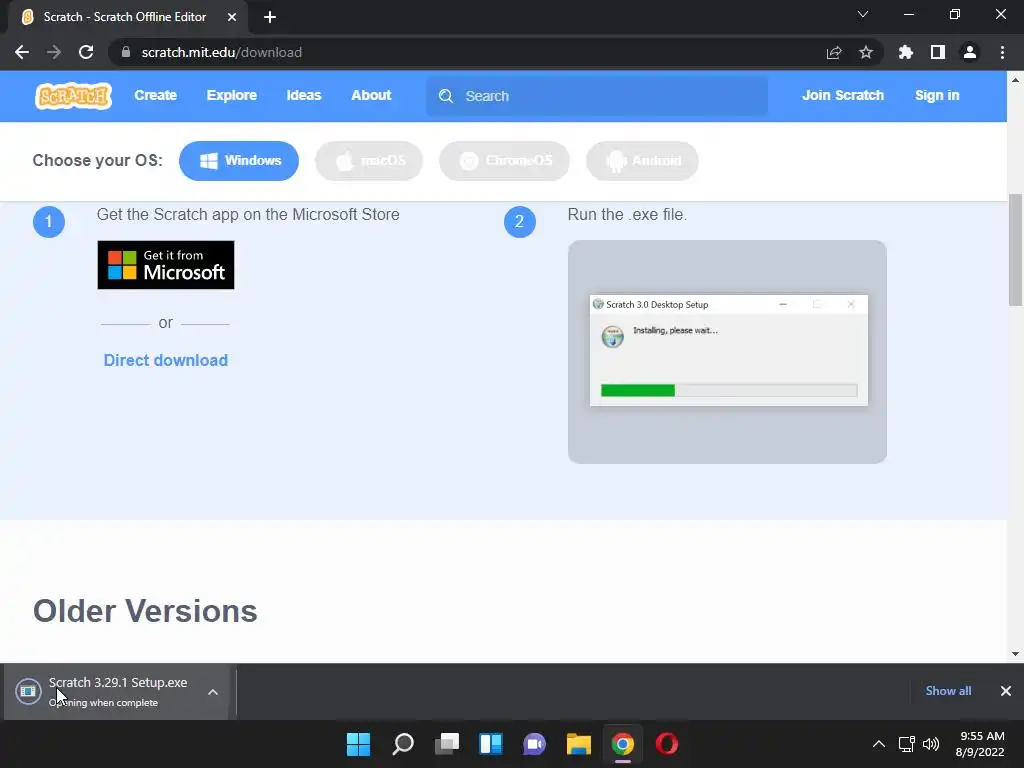
Task: Open the Extensions puzzle icon
Action: click(x=905, y=52)
